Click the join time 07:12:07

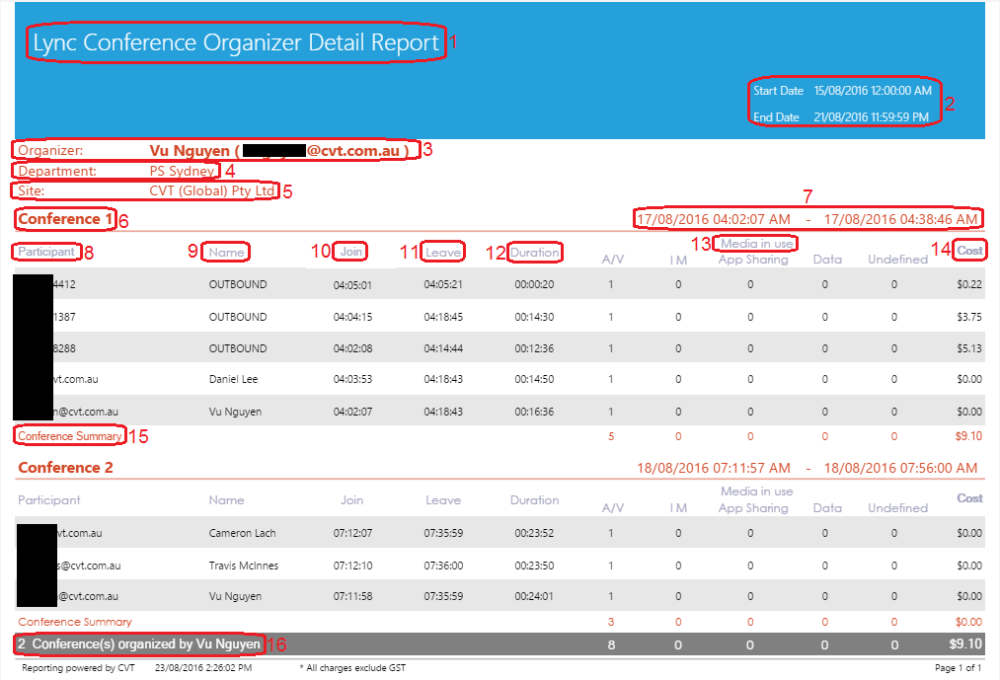[x=353, y=533]
